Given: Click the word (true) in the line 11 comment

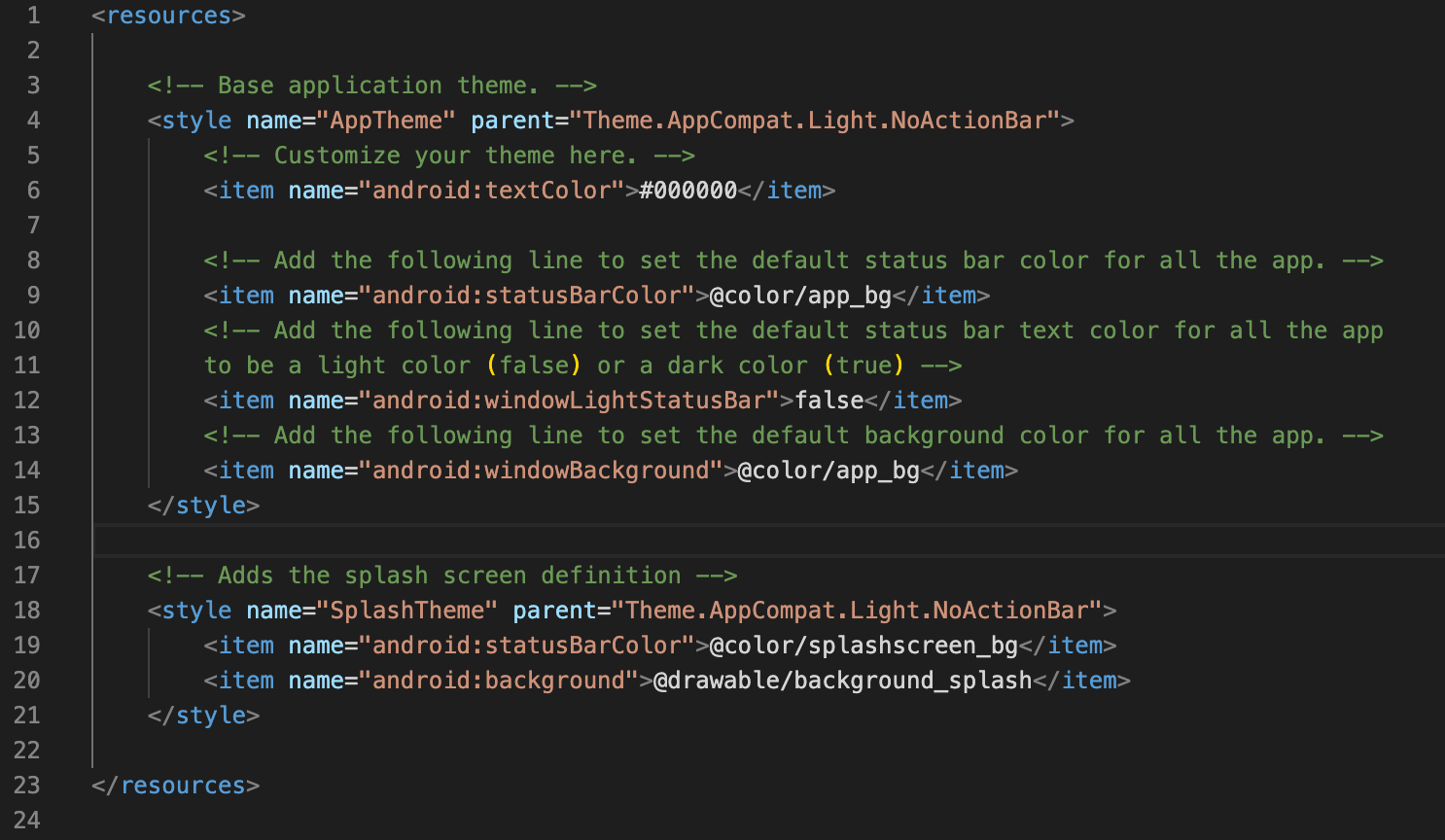Looking at the screenshot, I should (864, 366).
